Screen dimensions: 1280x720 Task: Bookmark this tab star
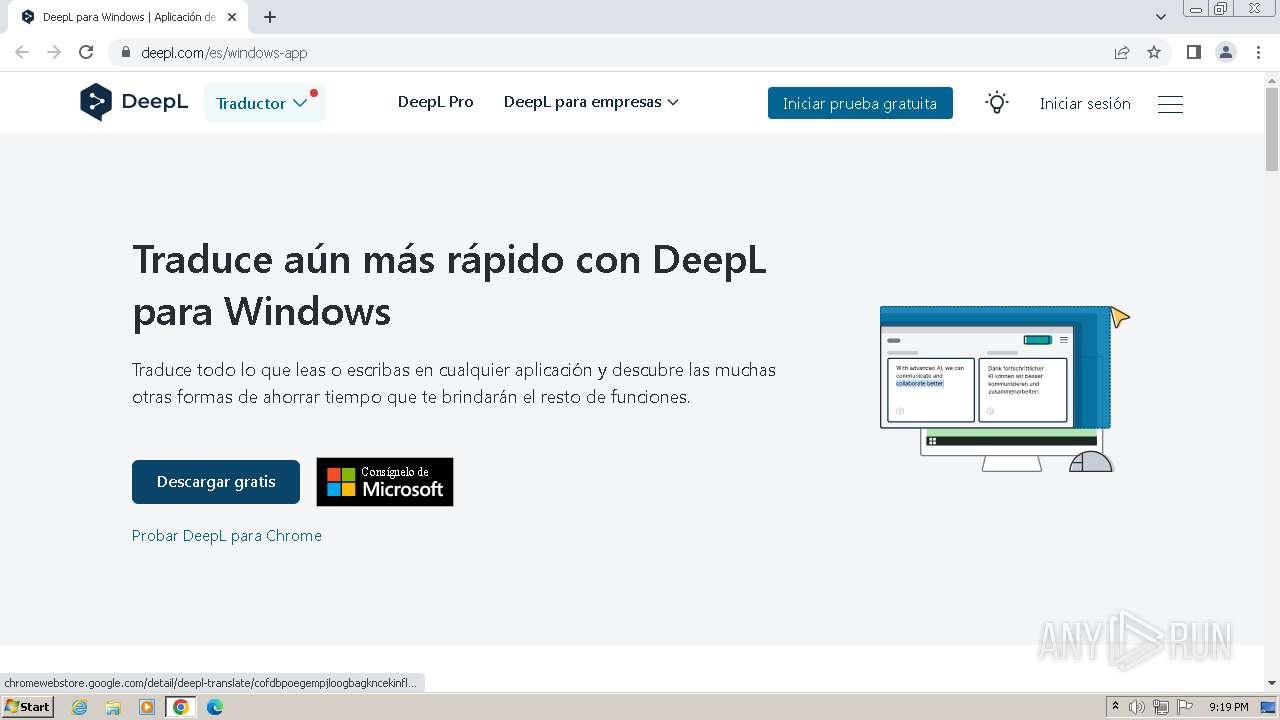coord(1154,53)
